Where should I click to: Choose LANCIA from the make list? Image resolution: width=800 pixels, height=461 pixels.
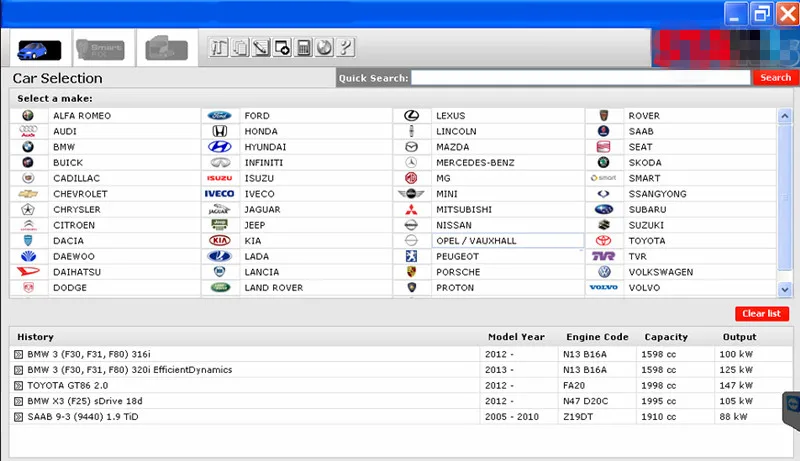[261, 272]
